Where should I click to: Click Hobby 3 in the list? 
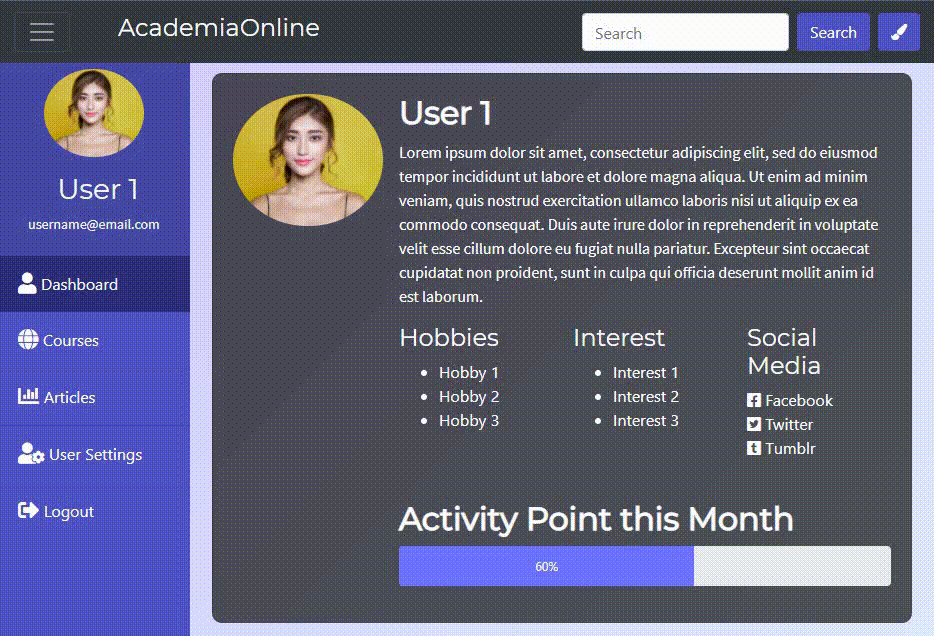(469, 420)
